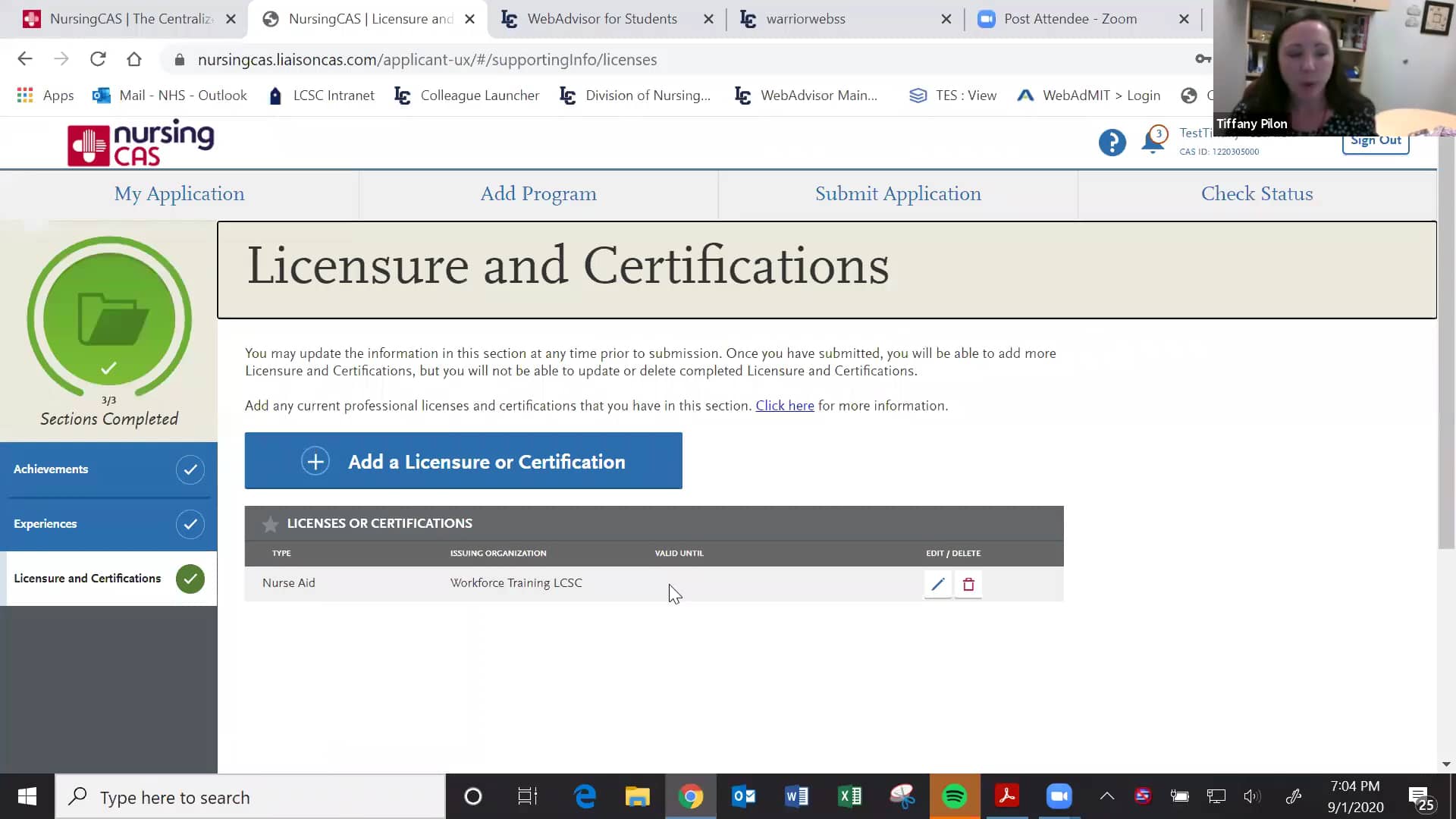The width and height of the screenshot is (1456, 819).
Task: Select the Experiences completion checkmark
Action: coord(190,524)
